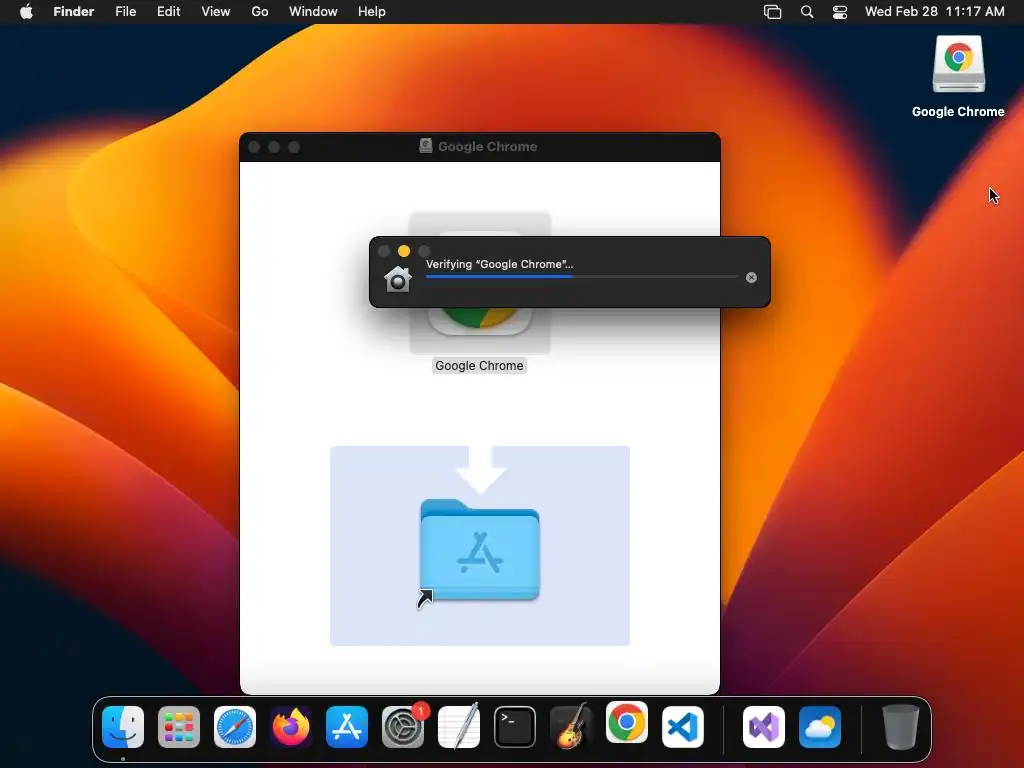Click the Gatekeeper house icon in verify dialog
The width and height of the screenshot is (1024, 768).
[x=398, y=280]
